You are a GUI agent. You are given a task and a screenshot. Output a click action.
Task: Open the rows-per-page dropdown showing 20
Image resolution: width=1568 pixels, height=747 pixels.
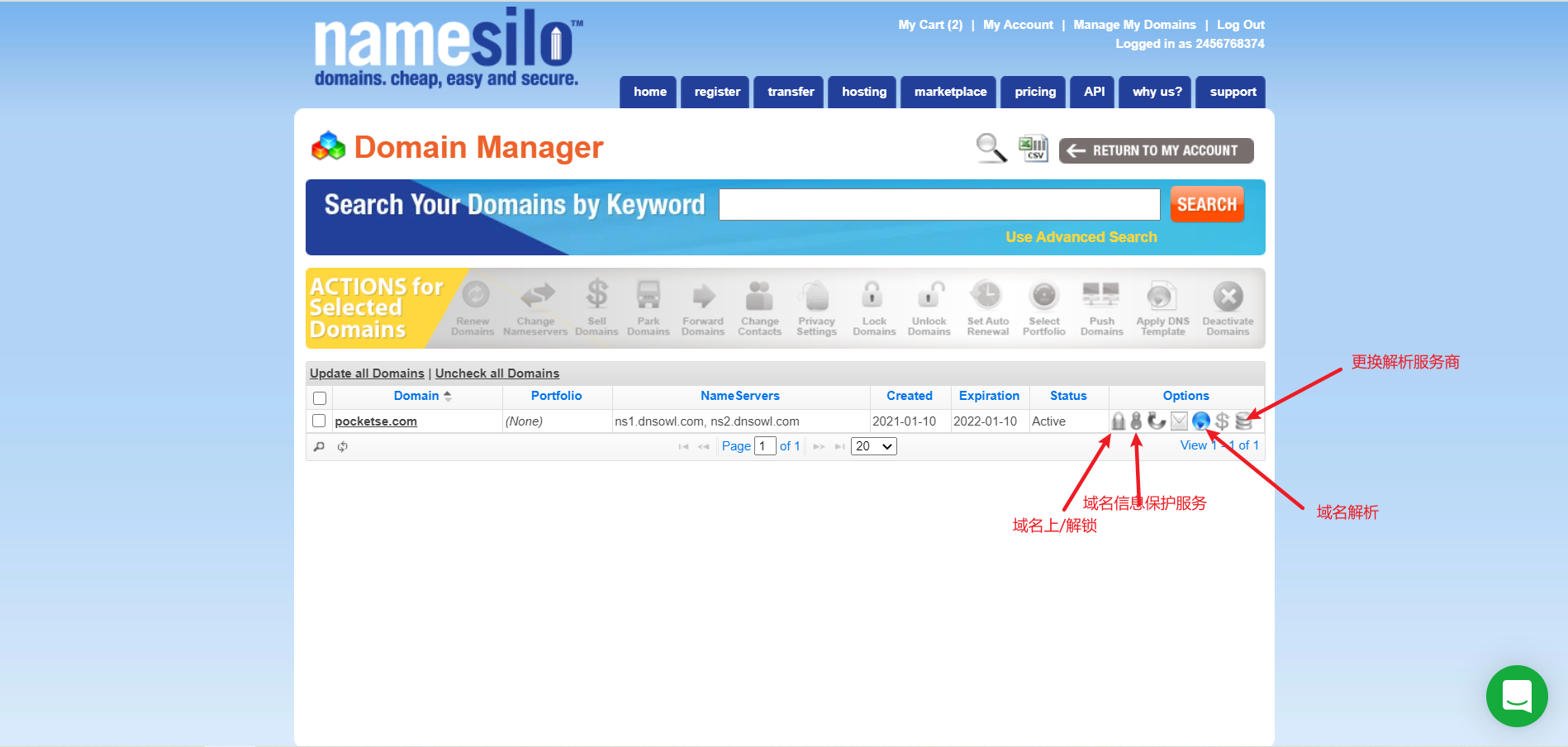point(874,446)
